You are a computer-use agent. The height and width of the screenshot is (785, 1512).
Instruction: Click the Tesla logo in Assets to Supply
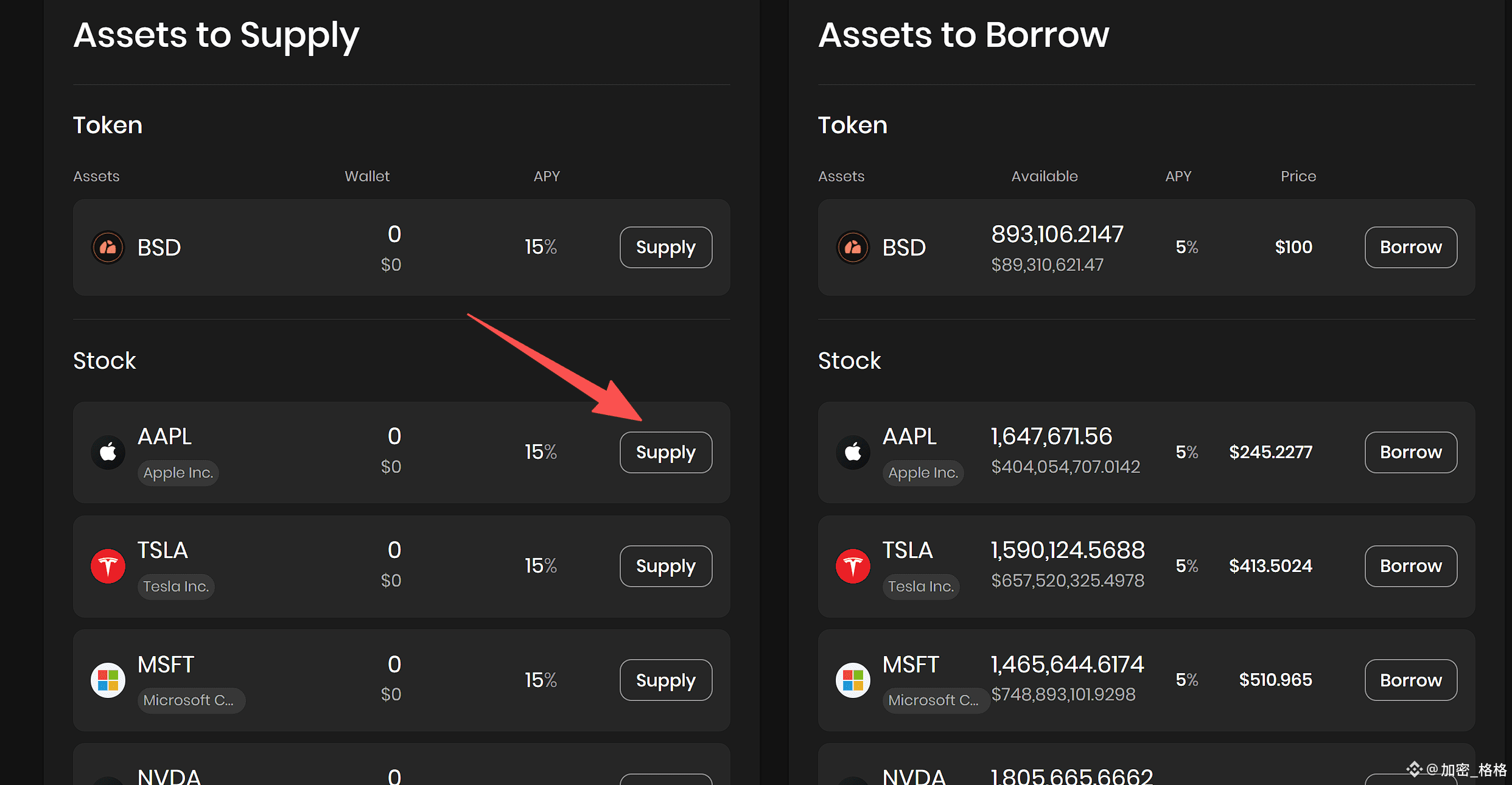click(108, 566)
